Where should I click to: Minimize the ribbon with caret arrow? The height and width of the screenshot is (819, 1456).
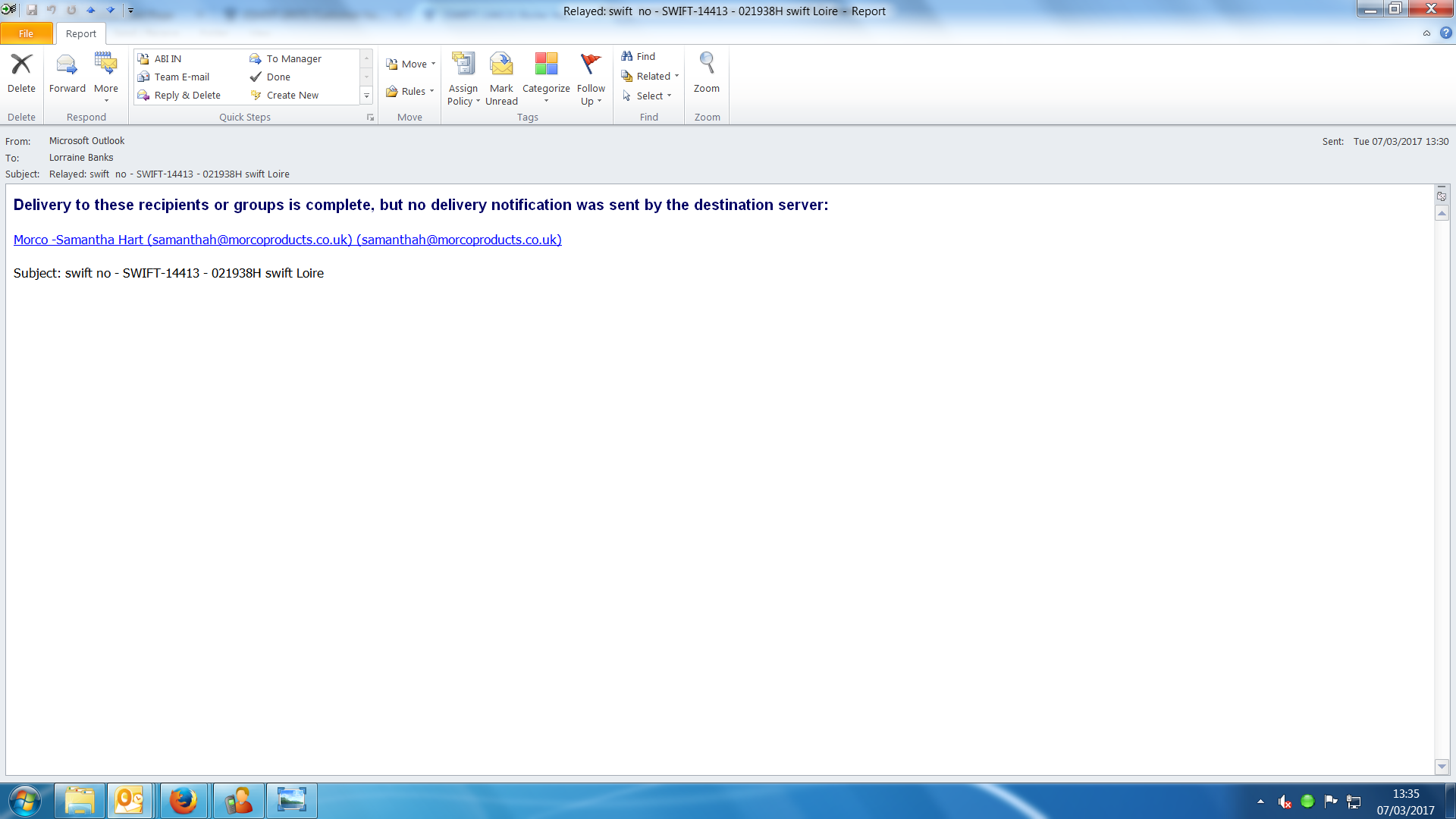coord(1426,33)
